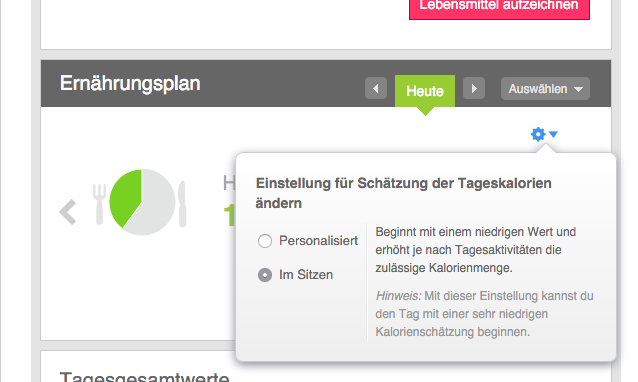
Task: Expand the blue arrow next to gear
Action: [553, 134]
